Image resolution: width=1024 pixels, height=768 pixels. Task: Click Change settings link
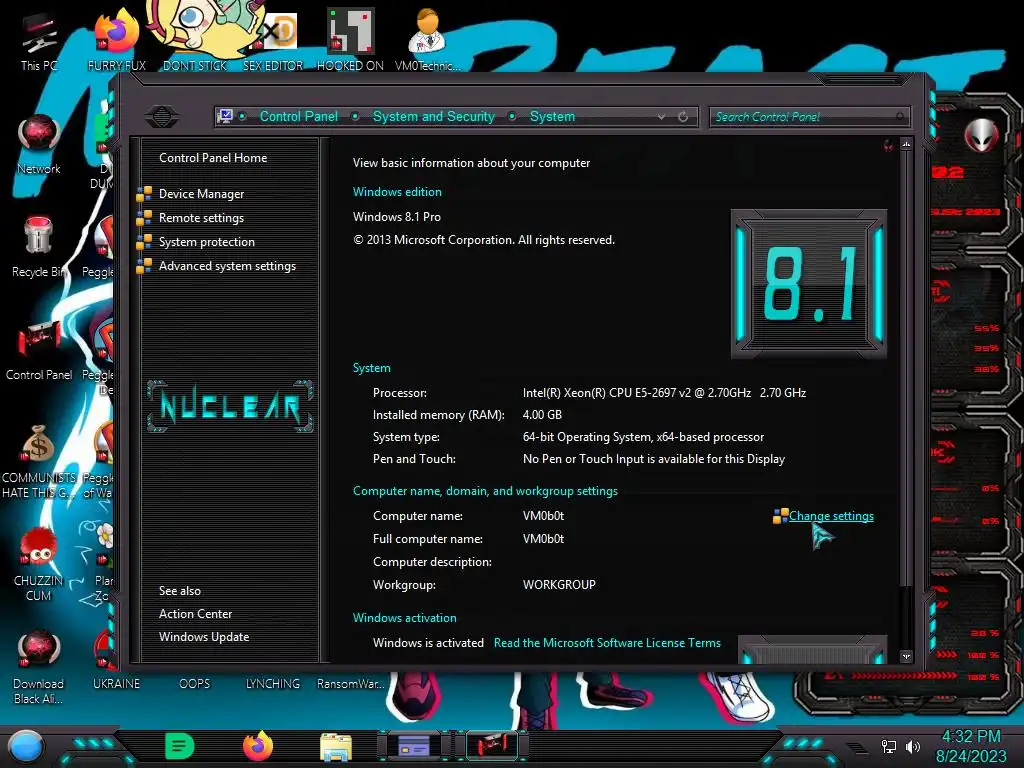coord(831,516)
